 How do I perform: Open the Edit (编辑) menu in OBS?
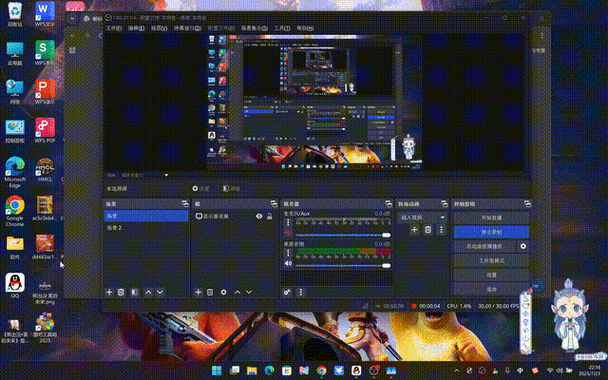tap(136, 28)
